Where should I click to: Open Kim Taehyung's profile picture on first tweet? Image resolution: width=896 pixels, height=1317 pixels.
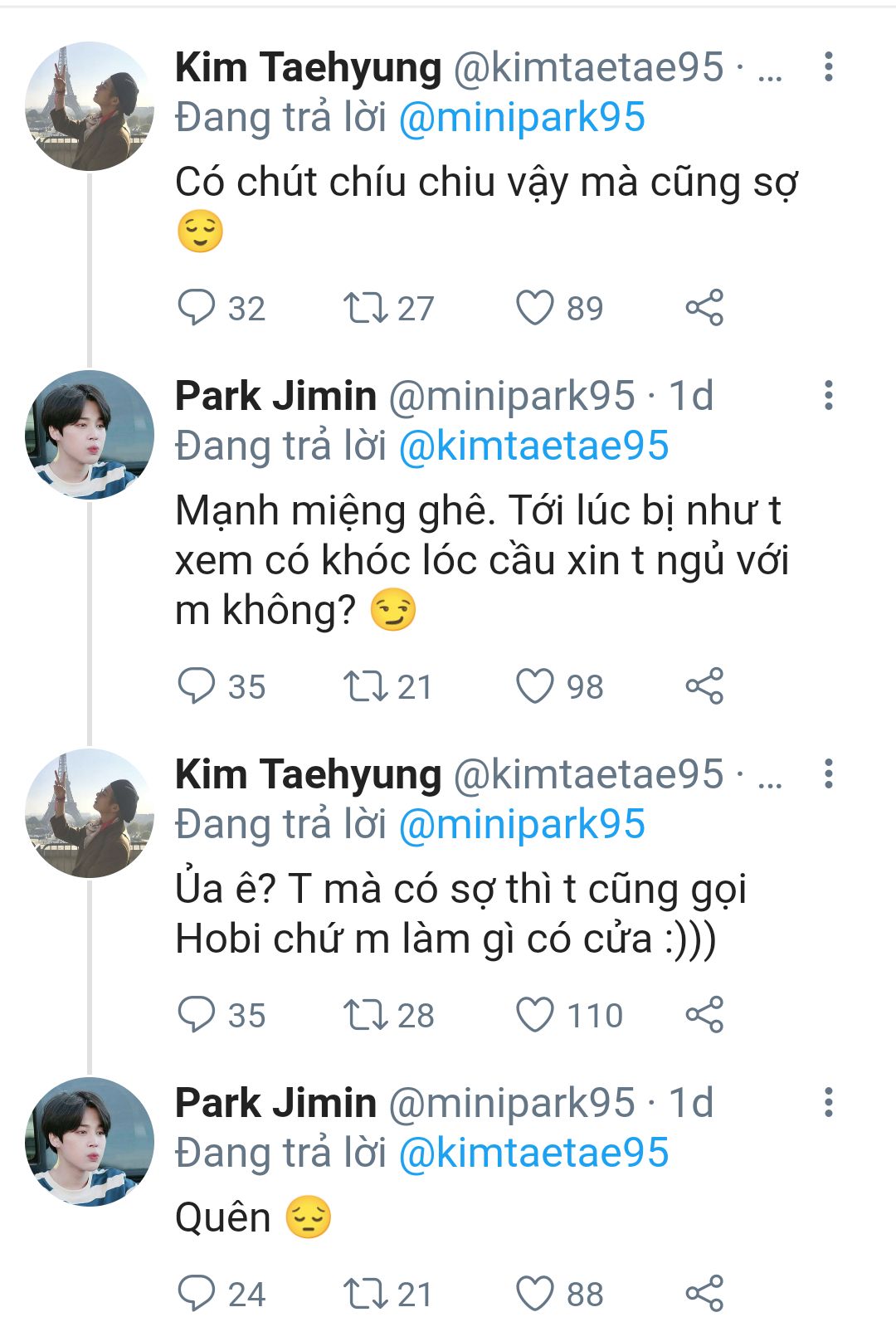90,106
